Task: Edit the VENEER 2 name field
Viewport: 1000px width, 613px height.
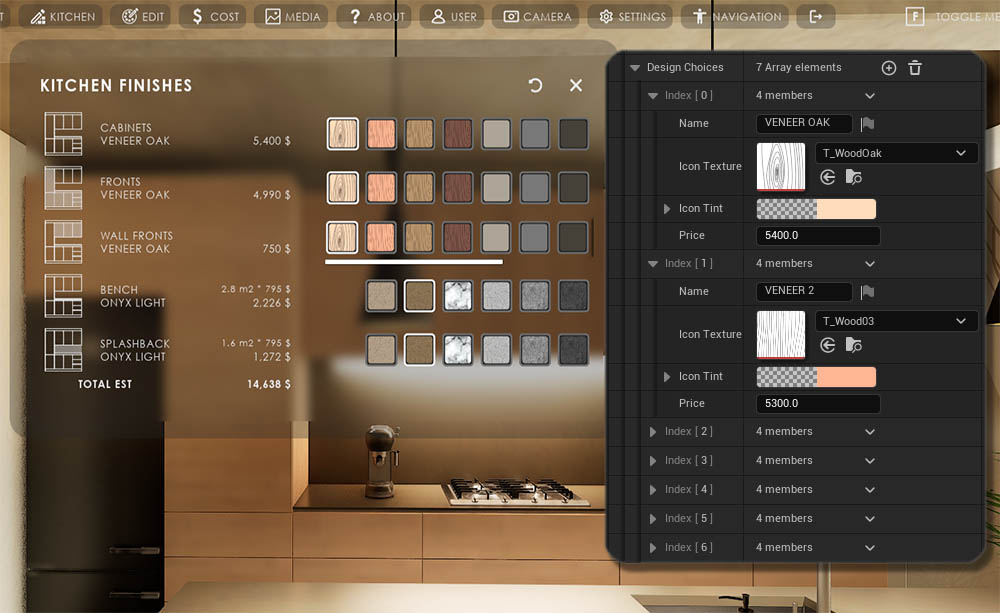Action: click(x=804, y=291)
